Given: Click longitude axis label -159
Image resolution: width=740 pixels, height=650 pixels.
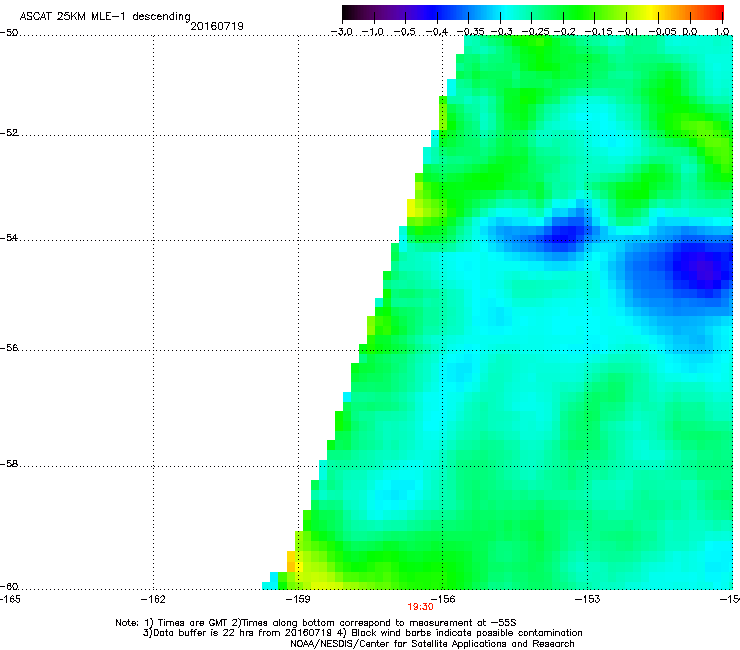Looking at the screenshot, I should [298, 599].
